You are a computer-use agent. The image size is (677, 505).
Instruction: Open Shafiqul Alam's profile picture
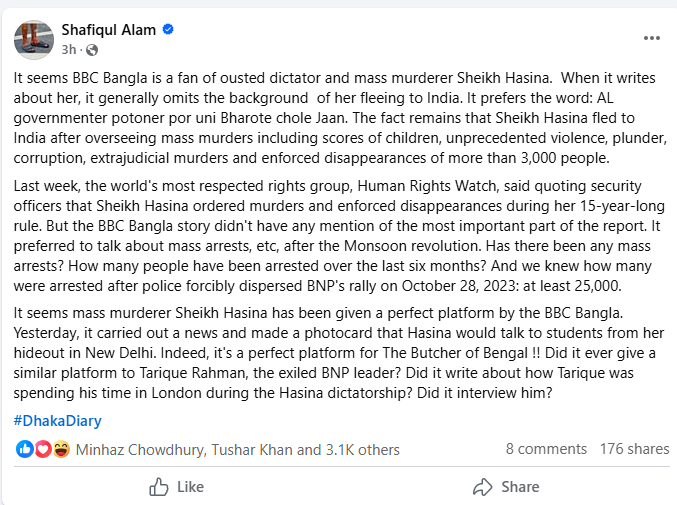(x=34, y=40)
